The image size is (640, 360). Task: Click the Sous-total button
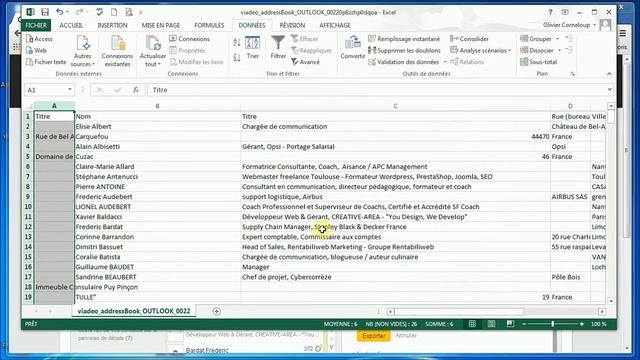click(538, 62)
